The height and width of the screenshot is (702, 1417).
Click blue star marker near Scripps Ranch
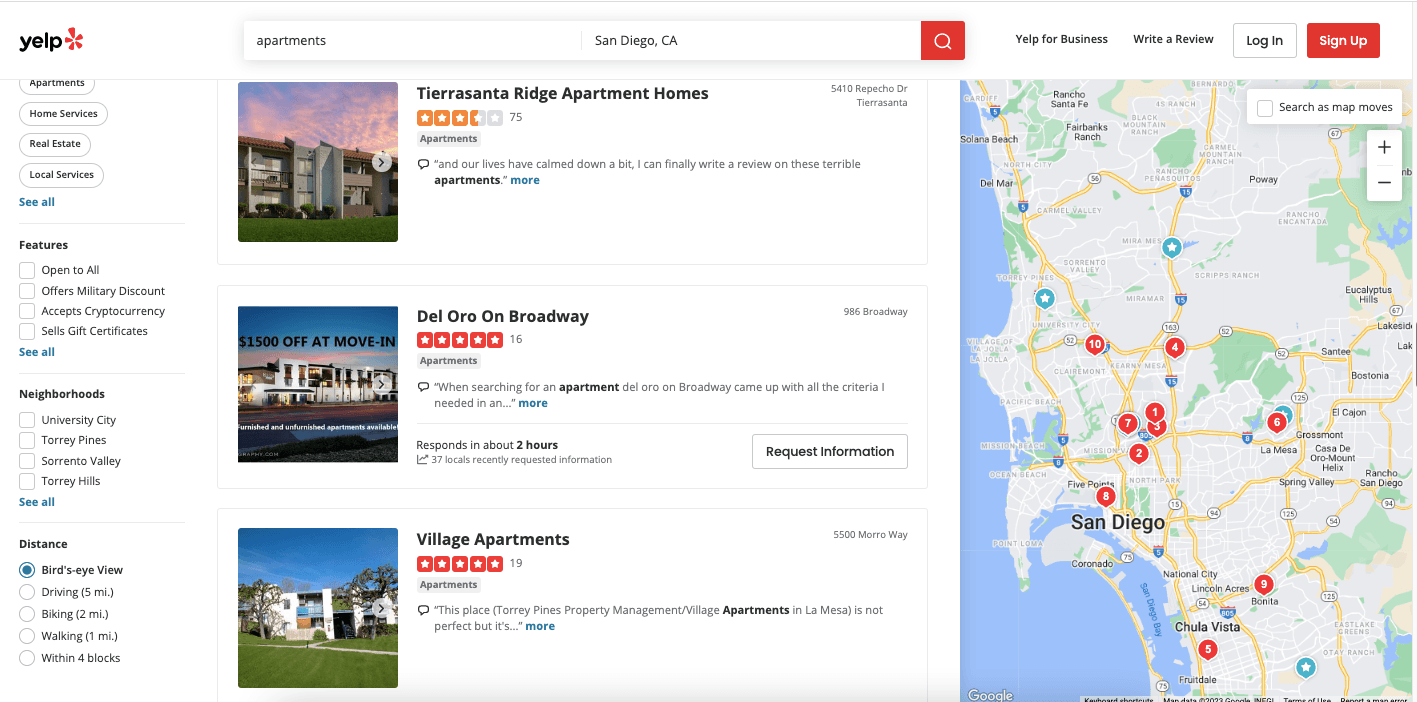[1172, 246]
